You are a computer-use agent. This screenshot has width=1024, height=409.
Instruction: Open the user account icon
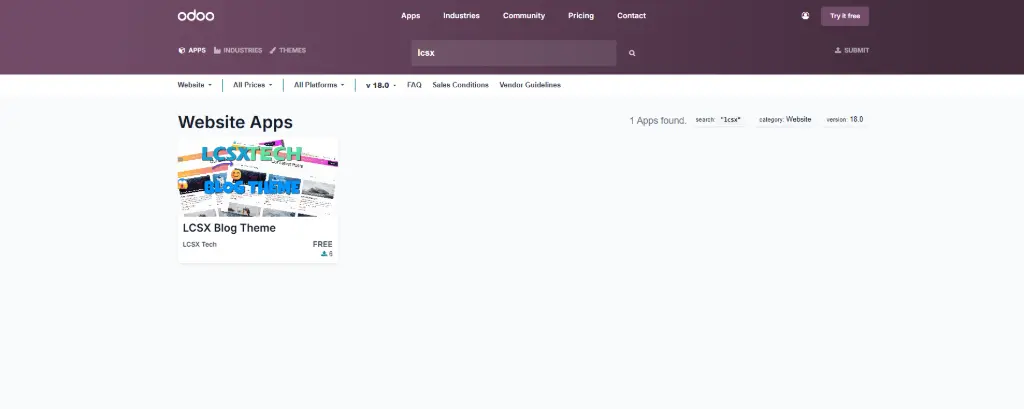805,16
